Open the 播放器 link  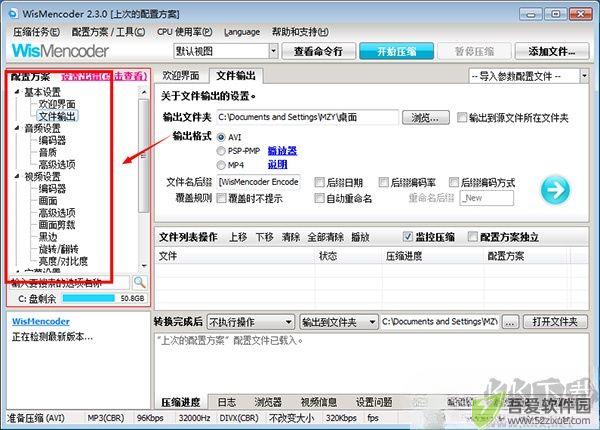point(282,151)
